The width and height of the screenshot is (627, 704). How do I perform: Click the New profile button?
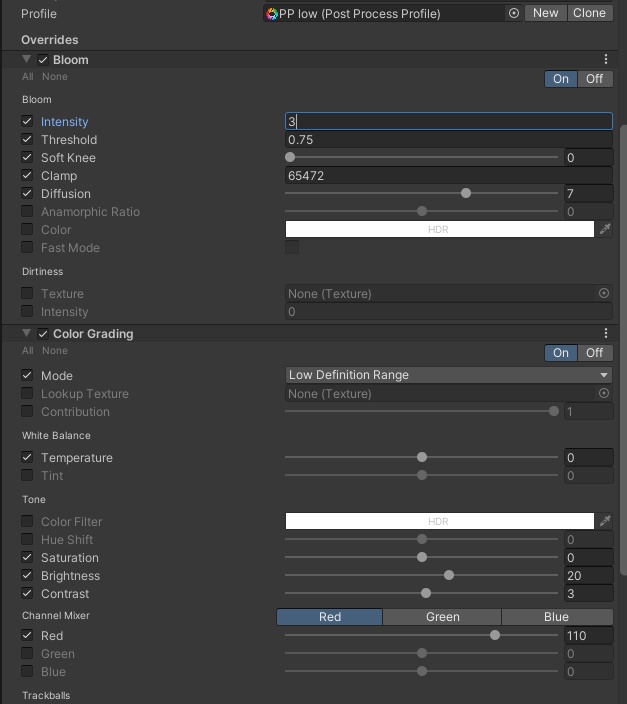tap(546, 13)
